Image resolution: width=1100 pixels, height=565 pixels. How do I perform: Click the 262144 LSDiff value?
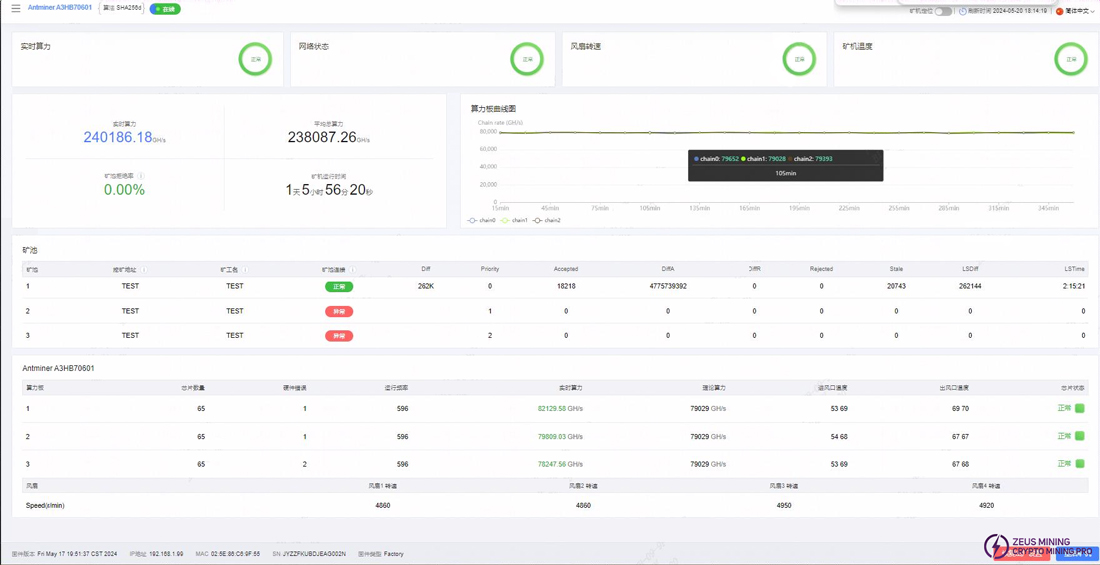(x=970, y=286)
